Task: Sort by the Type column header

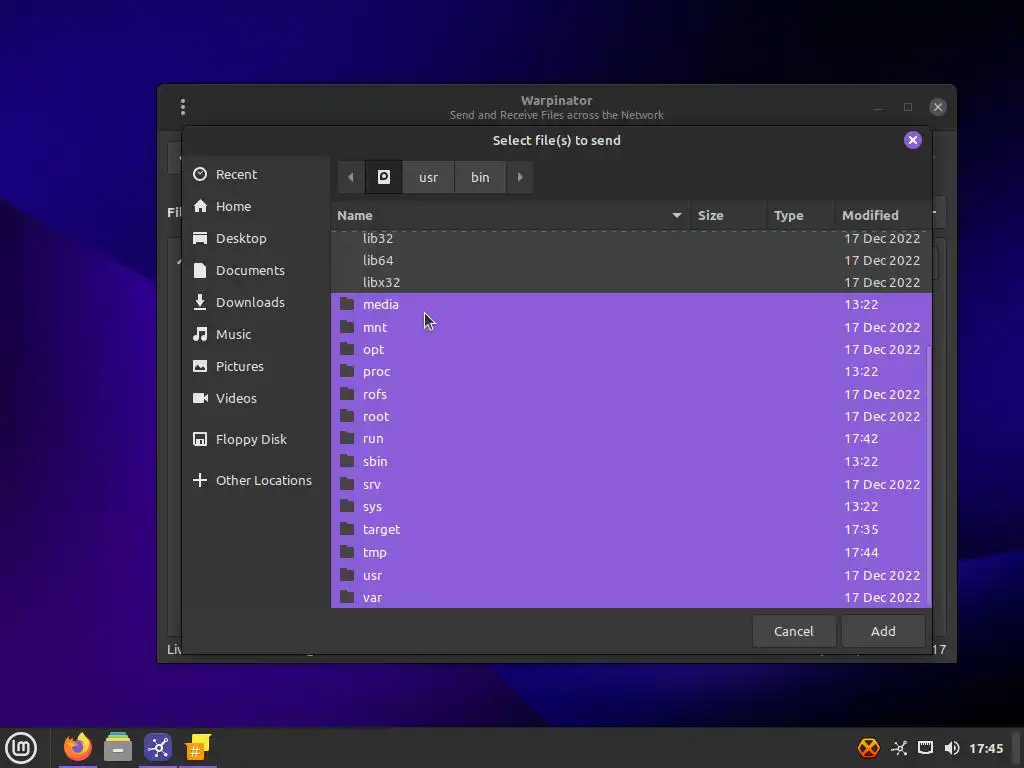Action: point(801,216)
